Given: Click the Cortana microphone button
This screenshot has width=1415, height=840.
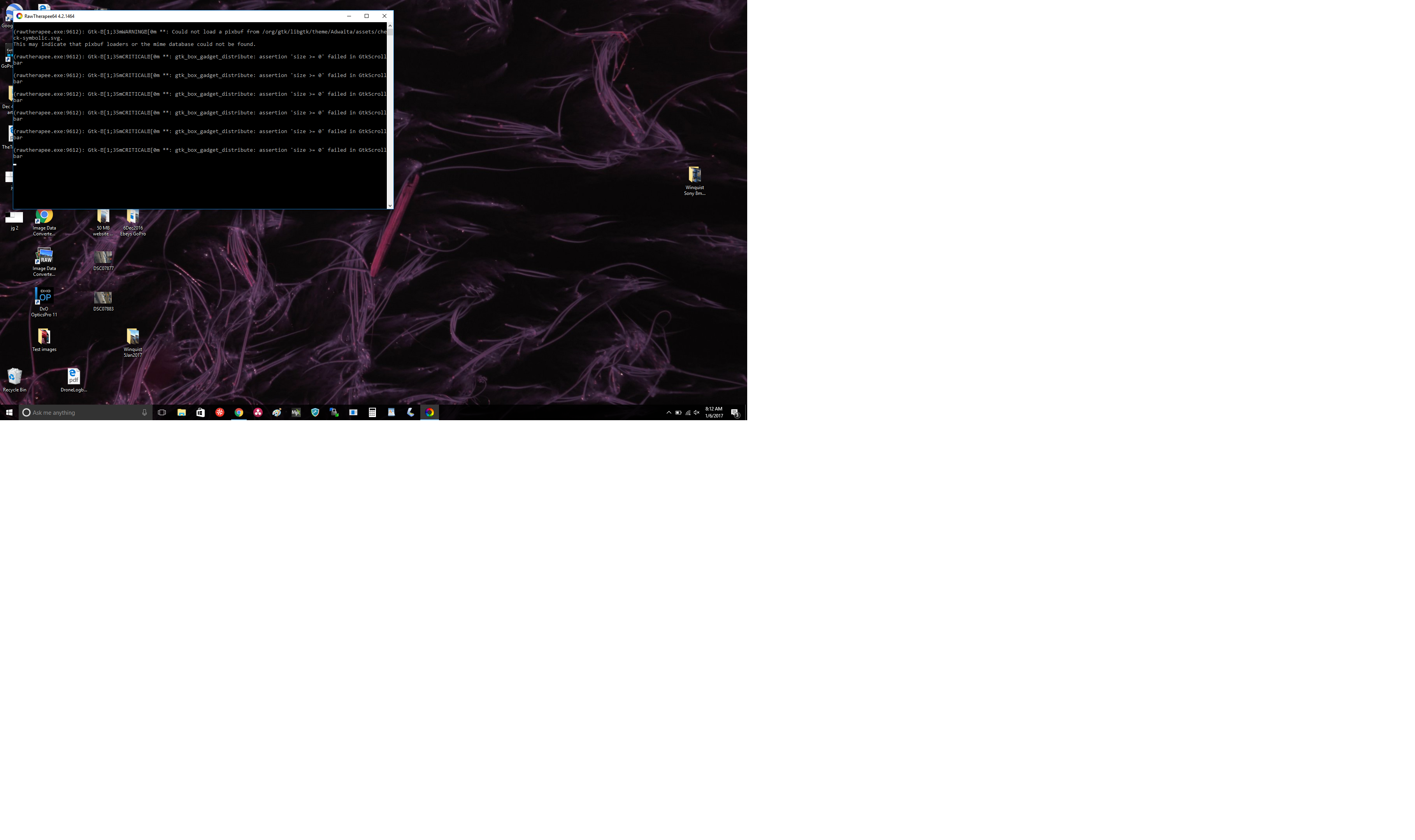Looking at the screenshot, I should pos(144,413).
